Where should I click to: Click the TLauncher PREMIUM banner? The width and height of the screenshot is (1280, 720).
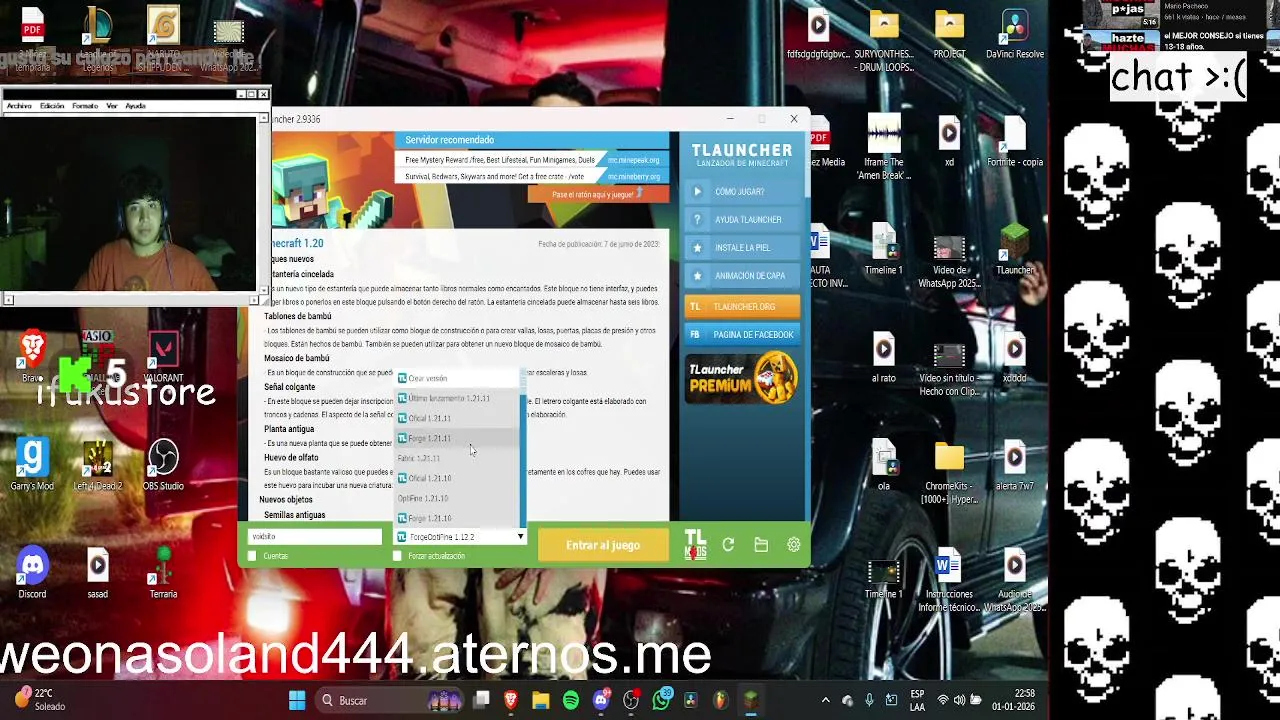point(741,378)
